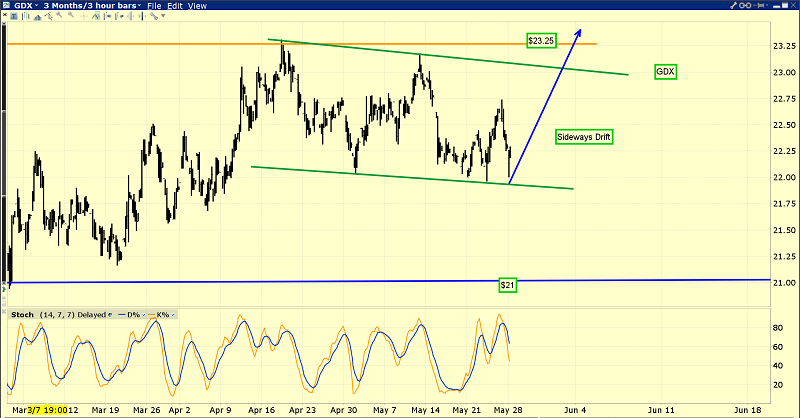Click the toolbar icon with dot beside vertical bar
The height and width of the screenshot is (418, 800).
point(119,16)
